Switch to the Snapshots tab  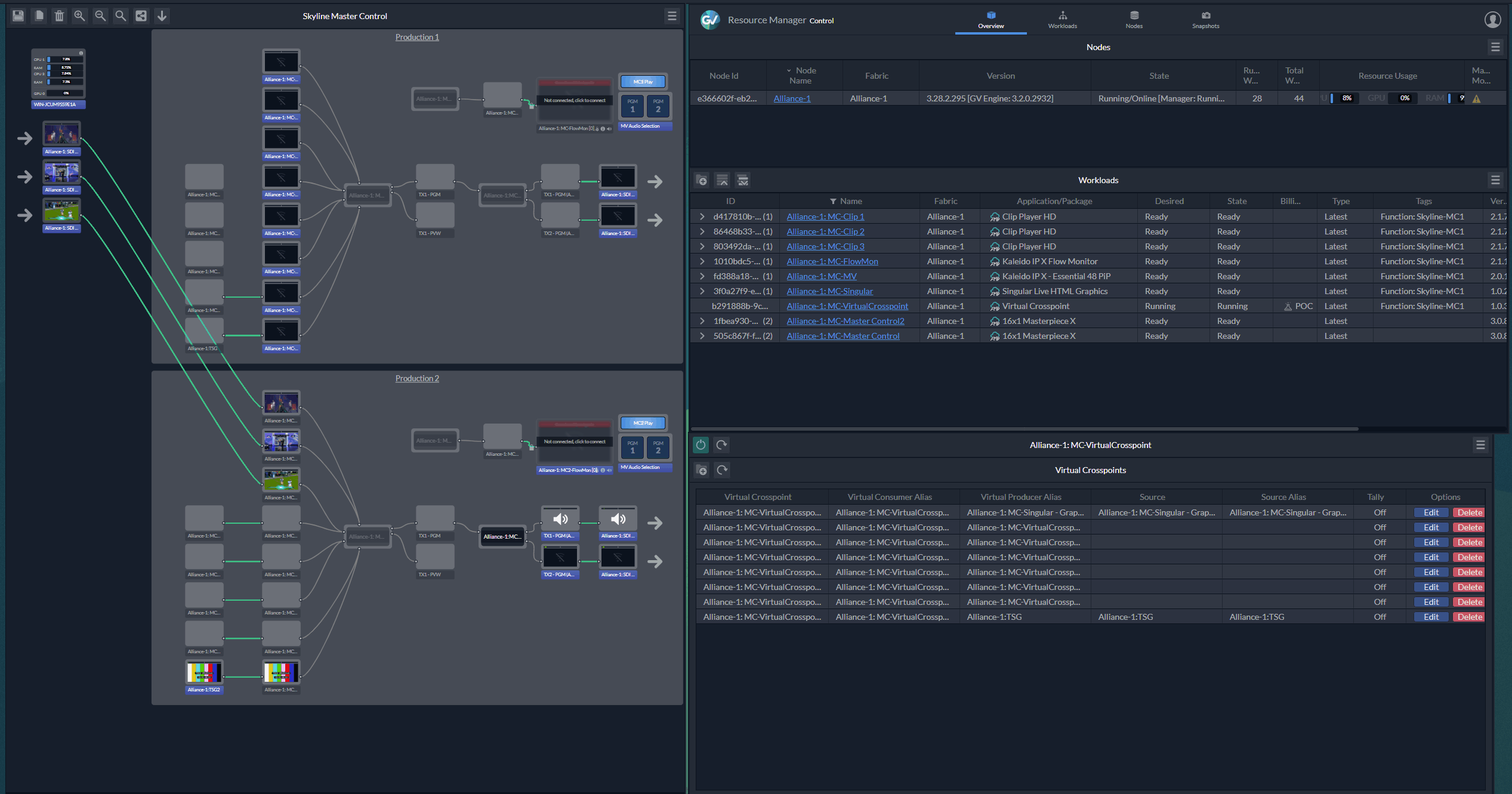[1205, 20]
